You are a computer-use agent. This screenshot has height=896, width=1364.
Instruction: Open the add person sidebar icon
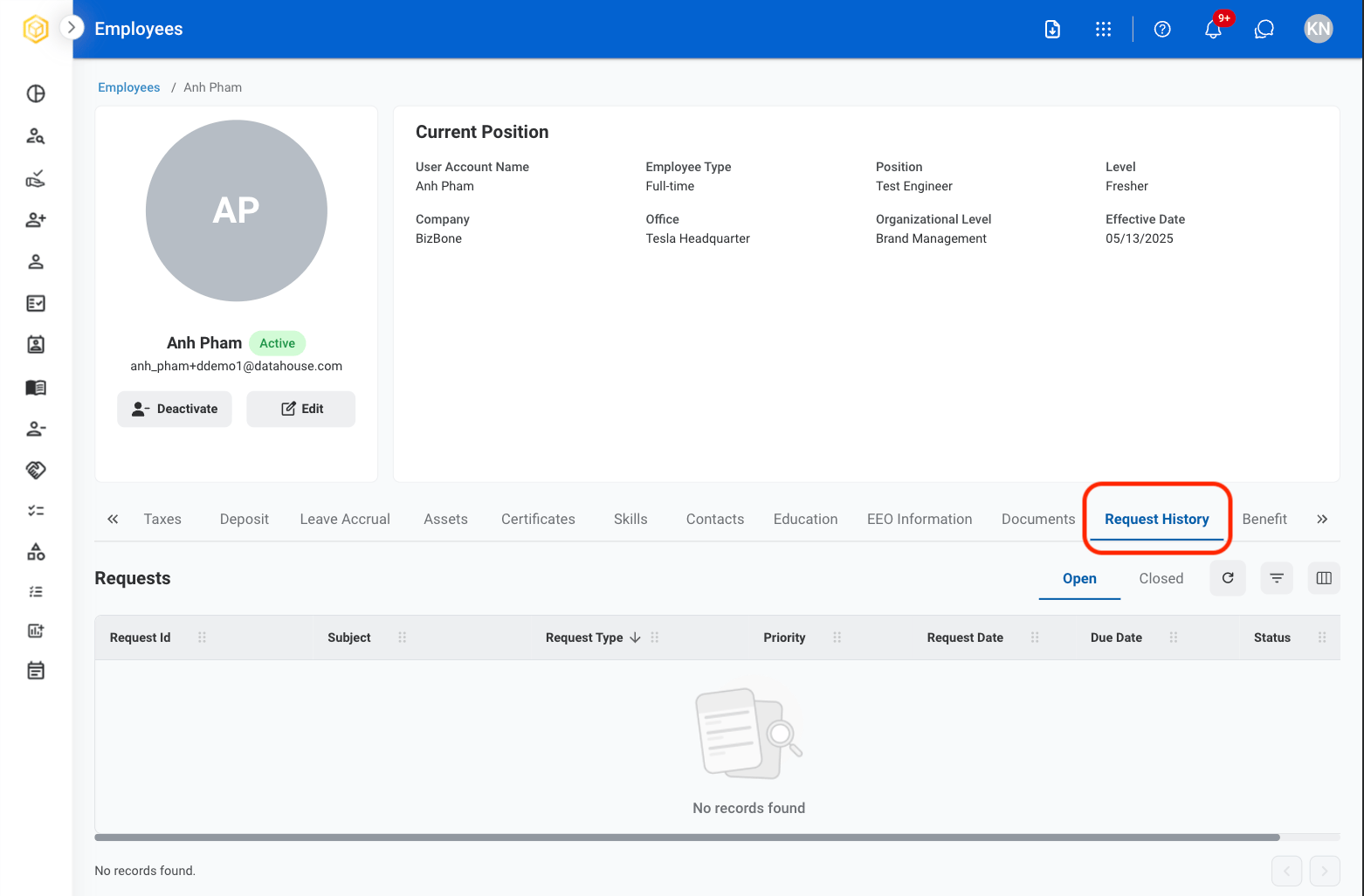coord(36,220)
